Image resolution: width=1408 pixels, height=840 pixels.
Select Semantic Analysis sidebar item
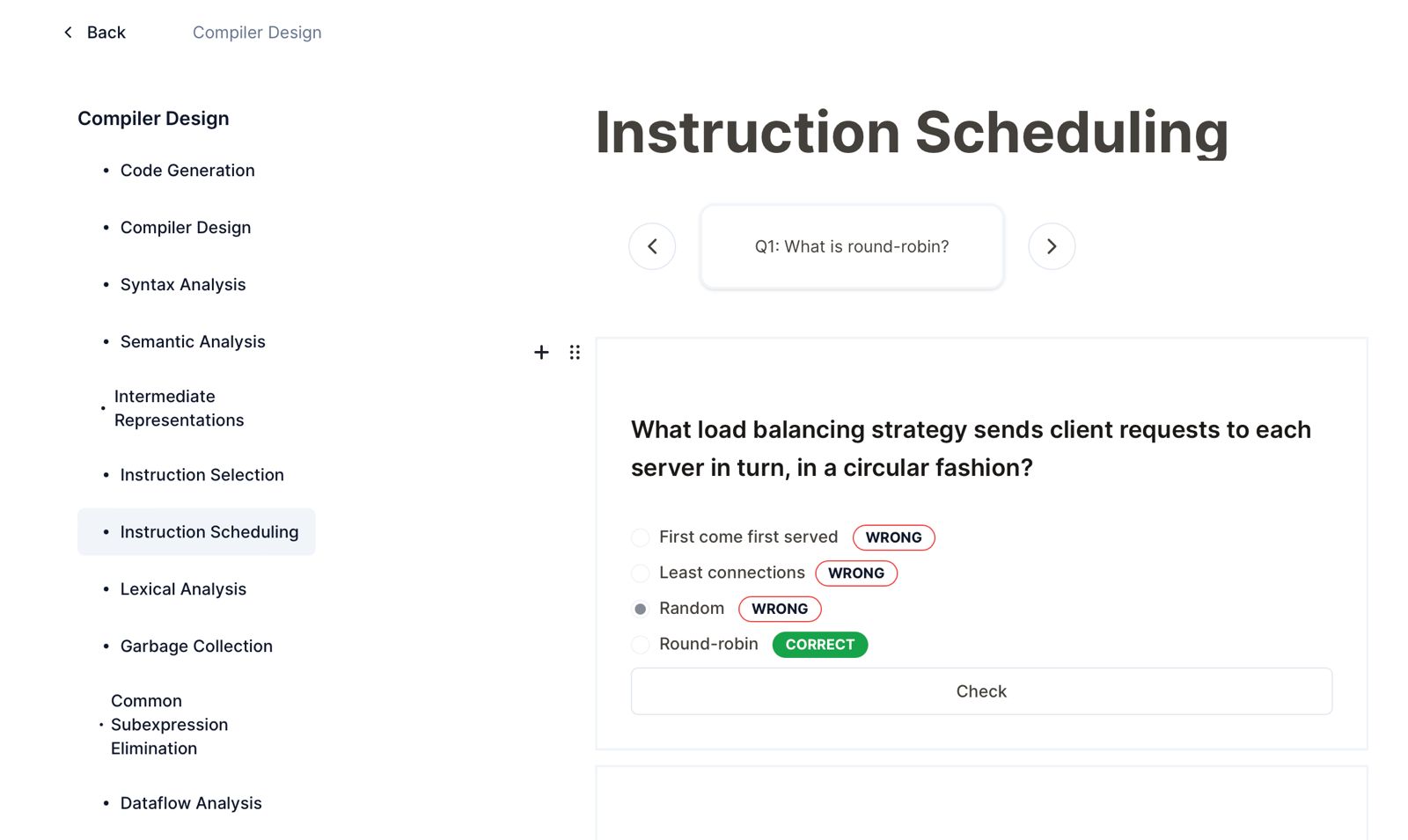point(193,342)
